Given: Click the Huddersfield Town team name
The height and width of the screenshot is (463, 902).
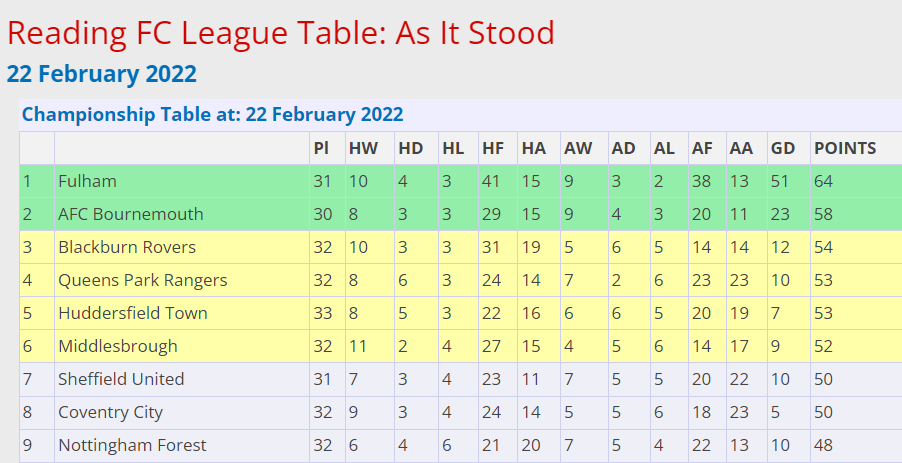Looking at the screenshot, I should 133,313.
